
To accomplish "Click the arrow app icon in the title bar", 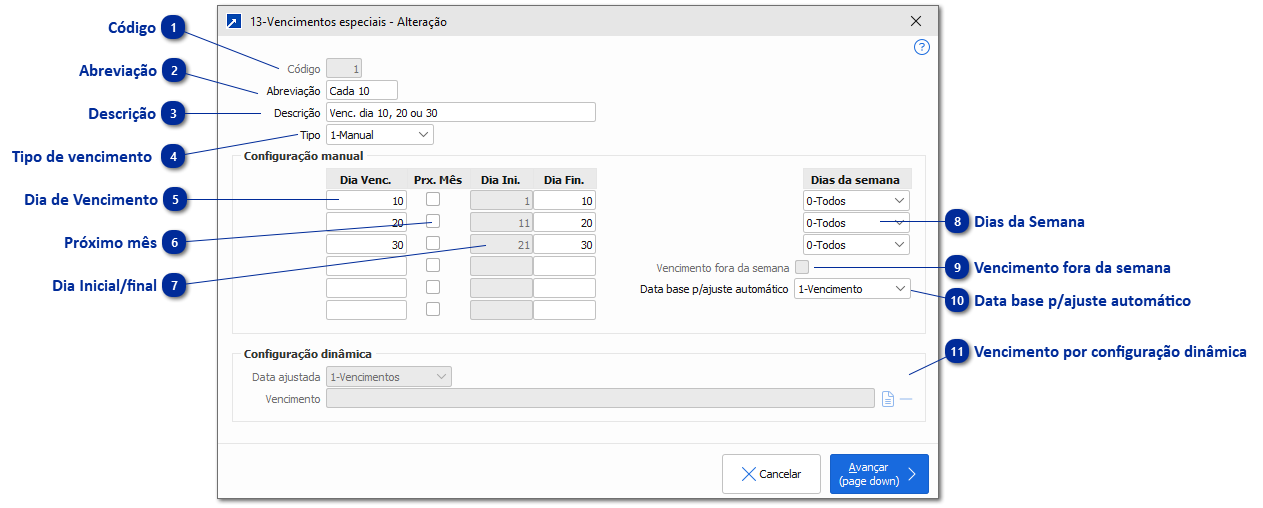I will 234,21.
